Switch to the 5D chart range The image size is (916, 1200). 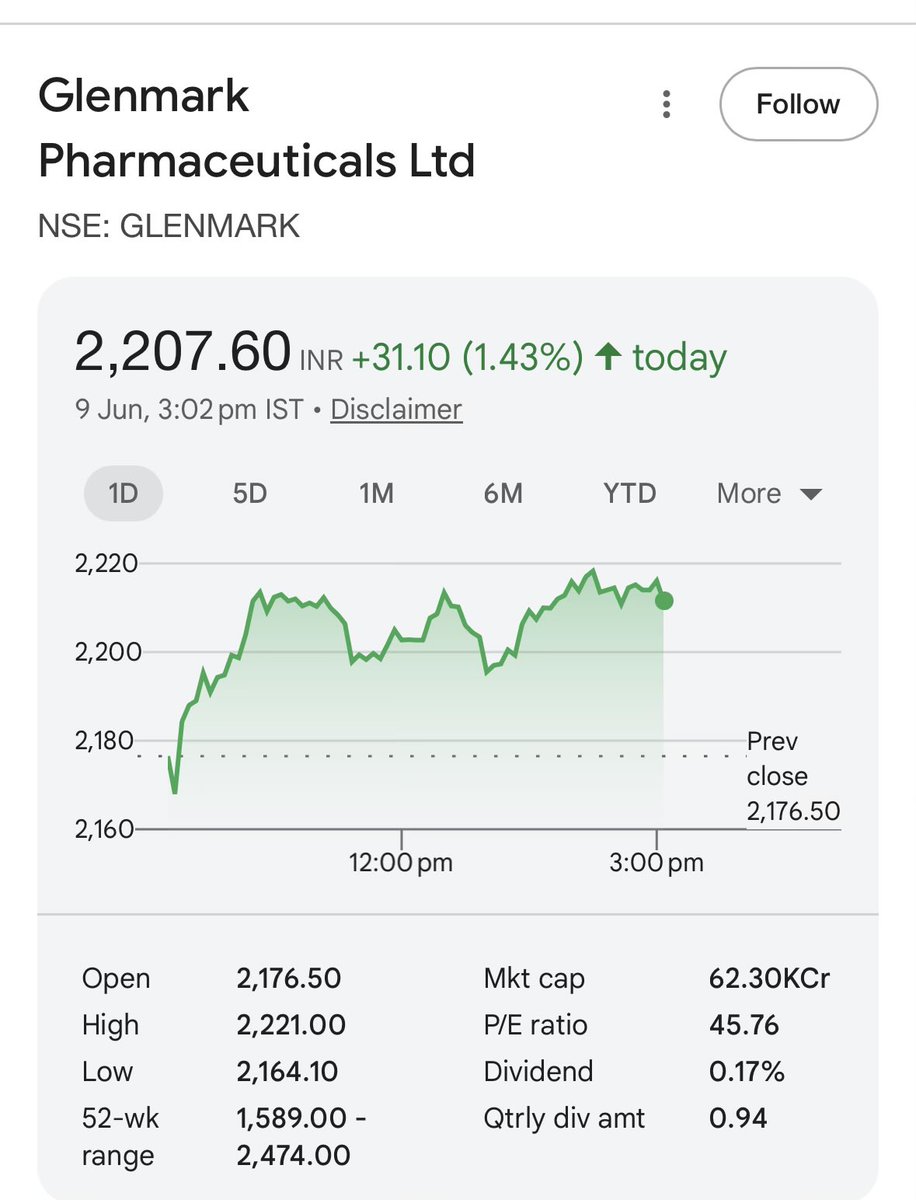coord(250,493)
